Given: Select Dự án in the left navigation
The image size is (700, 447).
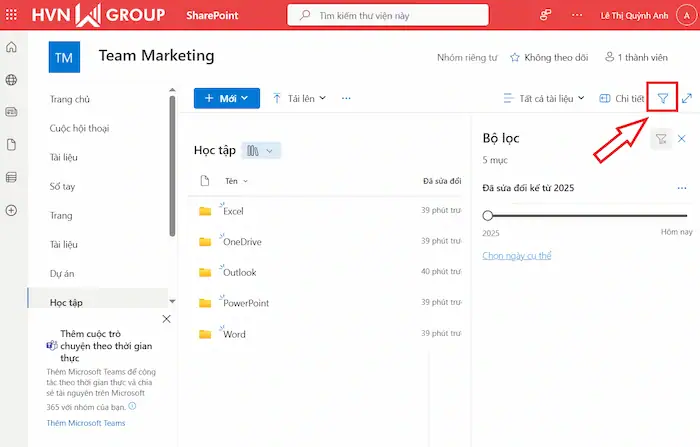Looking at the screenshot, I should (x=63, y=272).
